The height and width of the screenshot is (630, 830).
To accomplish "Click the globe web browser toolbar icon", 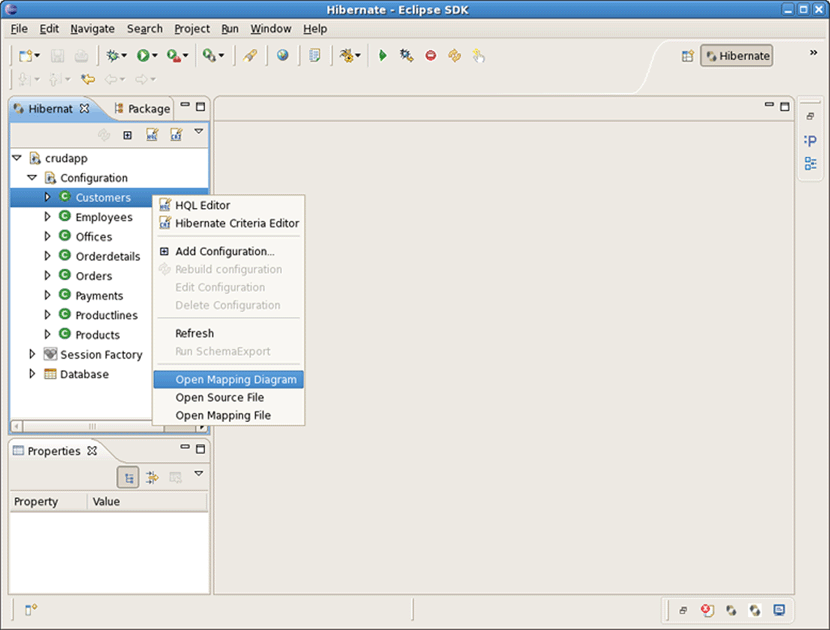I will (x=283, y=56).
